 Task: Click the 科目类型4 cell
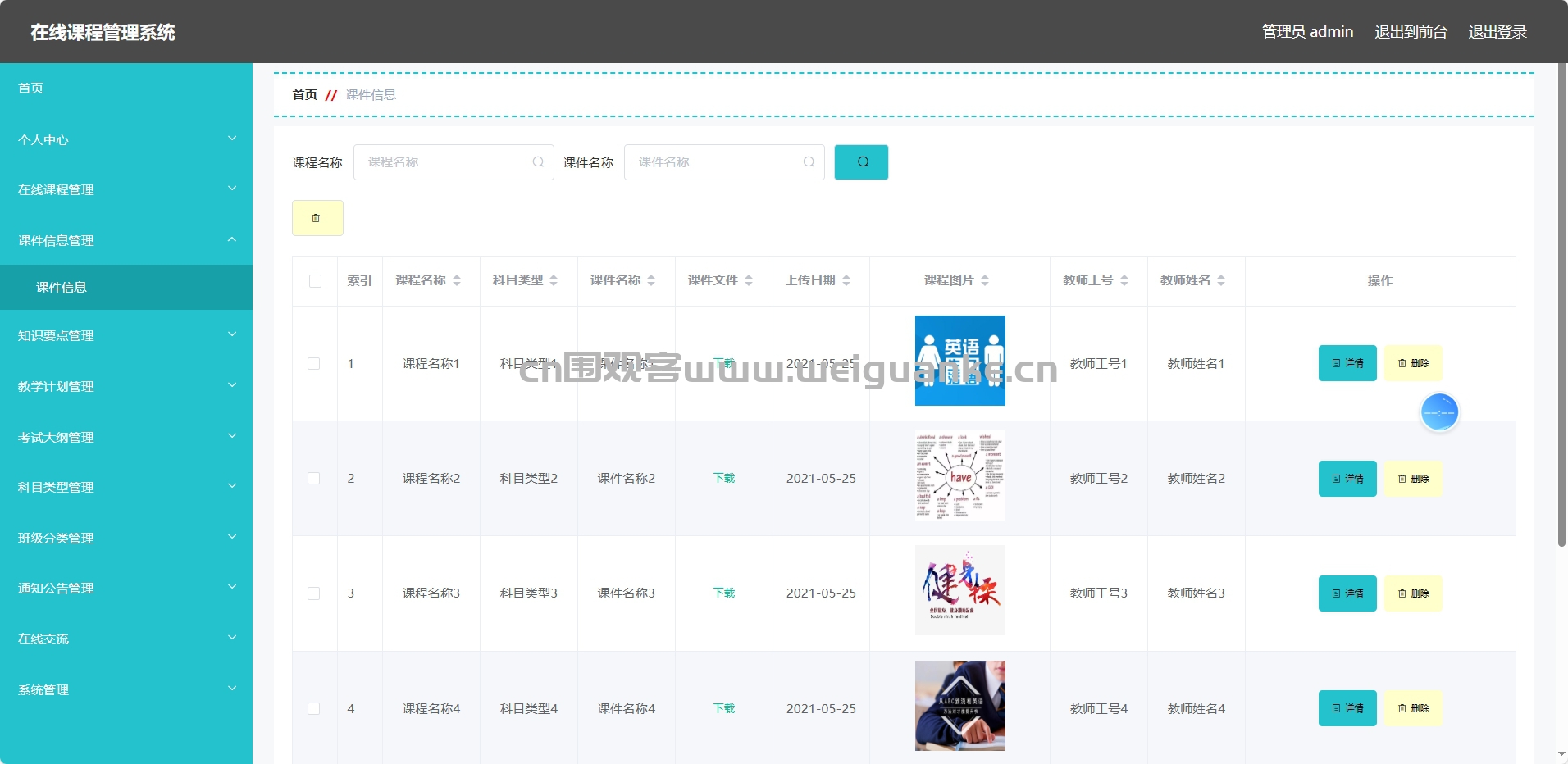tap(529, 708)
